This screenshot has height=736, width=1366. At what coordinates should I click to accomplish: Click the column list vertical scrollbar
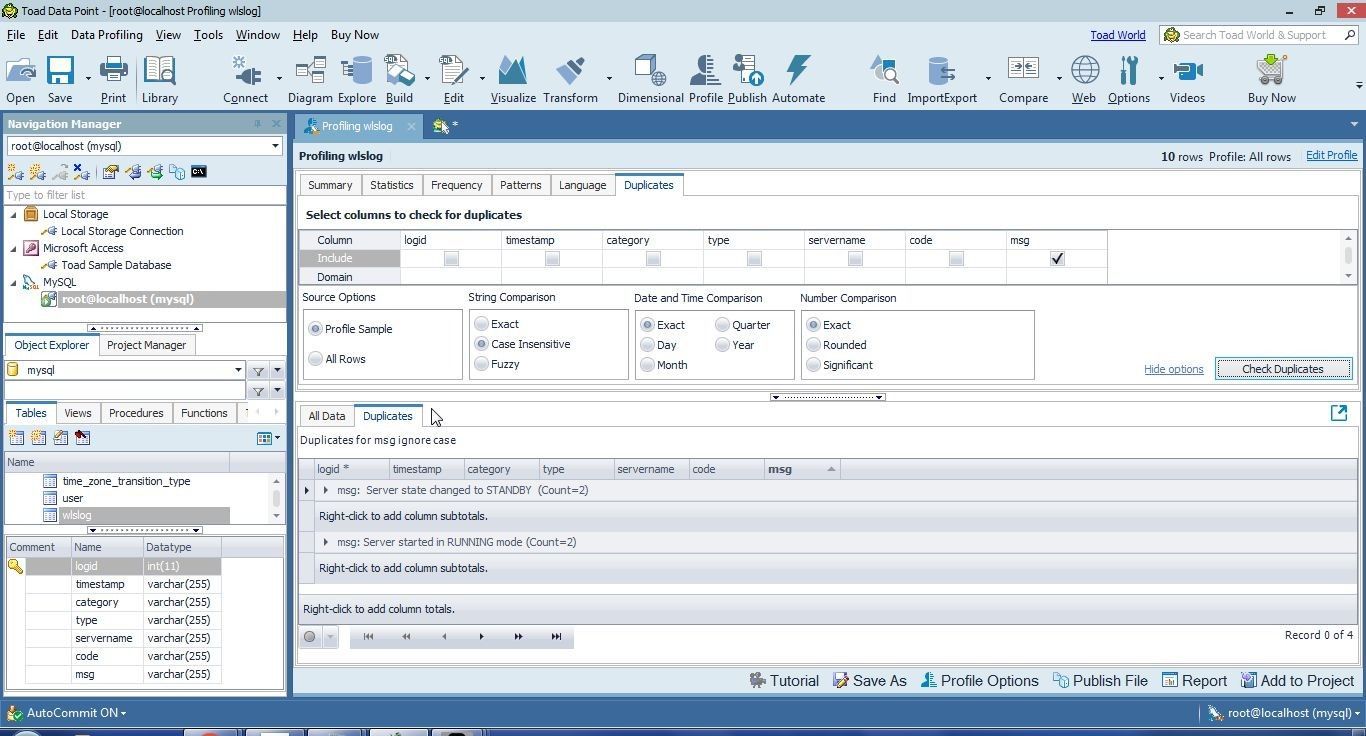(1348, 257)
